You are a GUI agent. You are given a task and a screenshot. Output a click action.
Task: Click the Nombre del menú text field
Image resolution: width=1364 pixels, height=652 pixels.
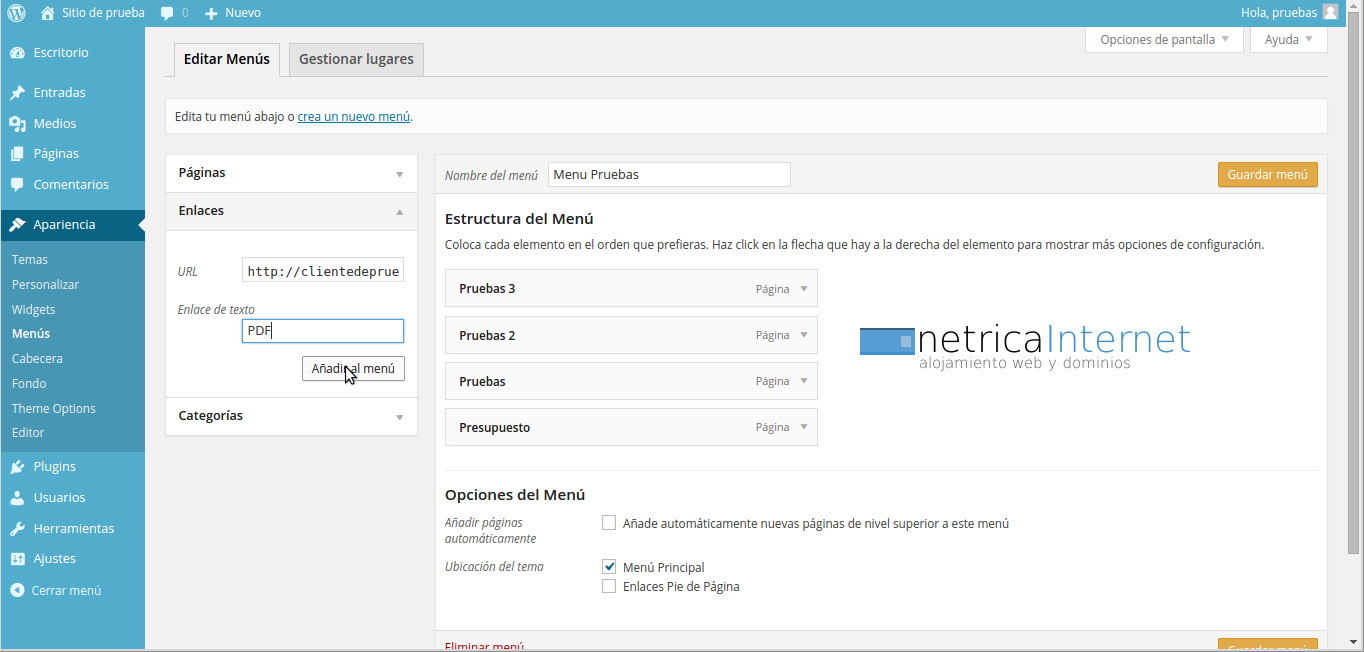669,175
